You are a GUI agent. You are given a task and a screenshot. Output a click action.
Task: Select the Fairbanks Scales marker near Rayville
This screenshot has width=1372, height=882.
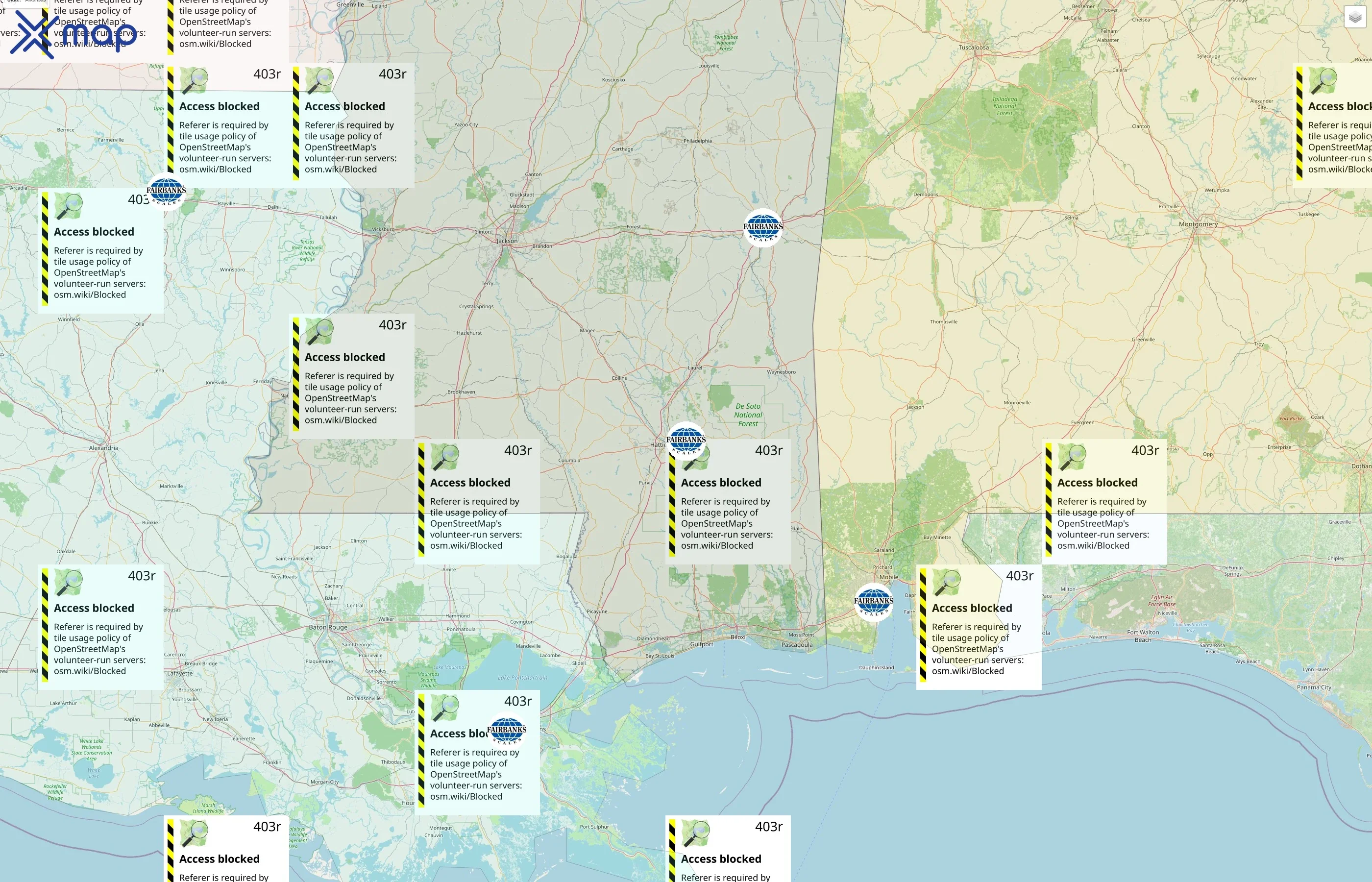point(166,192)
